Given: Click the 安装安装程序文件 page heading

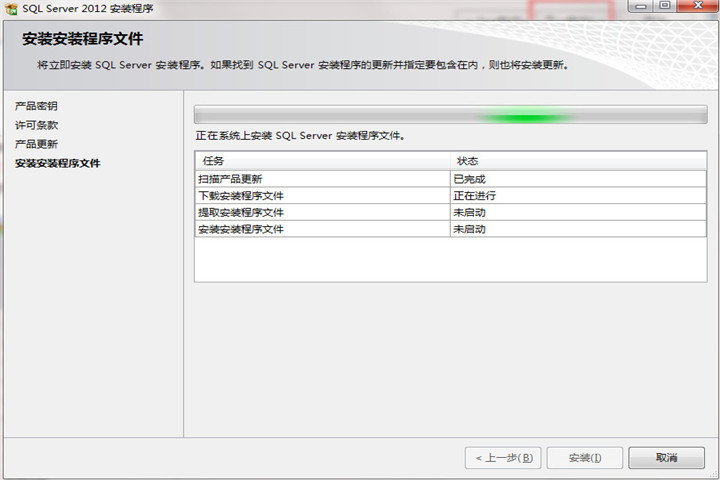Looking at the screenshot, I should click(x=83, y=39).
